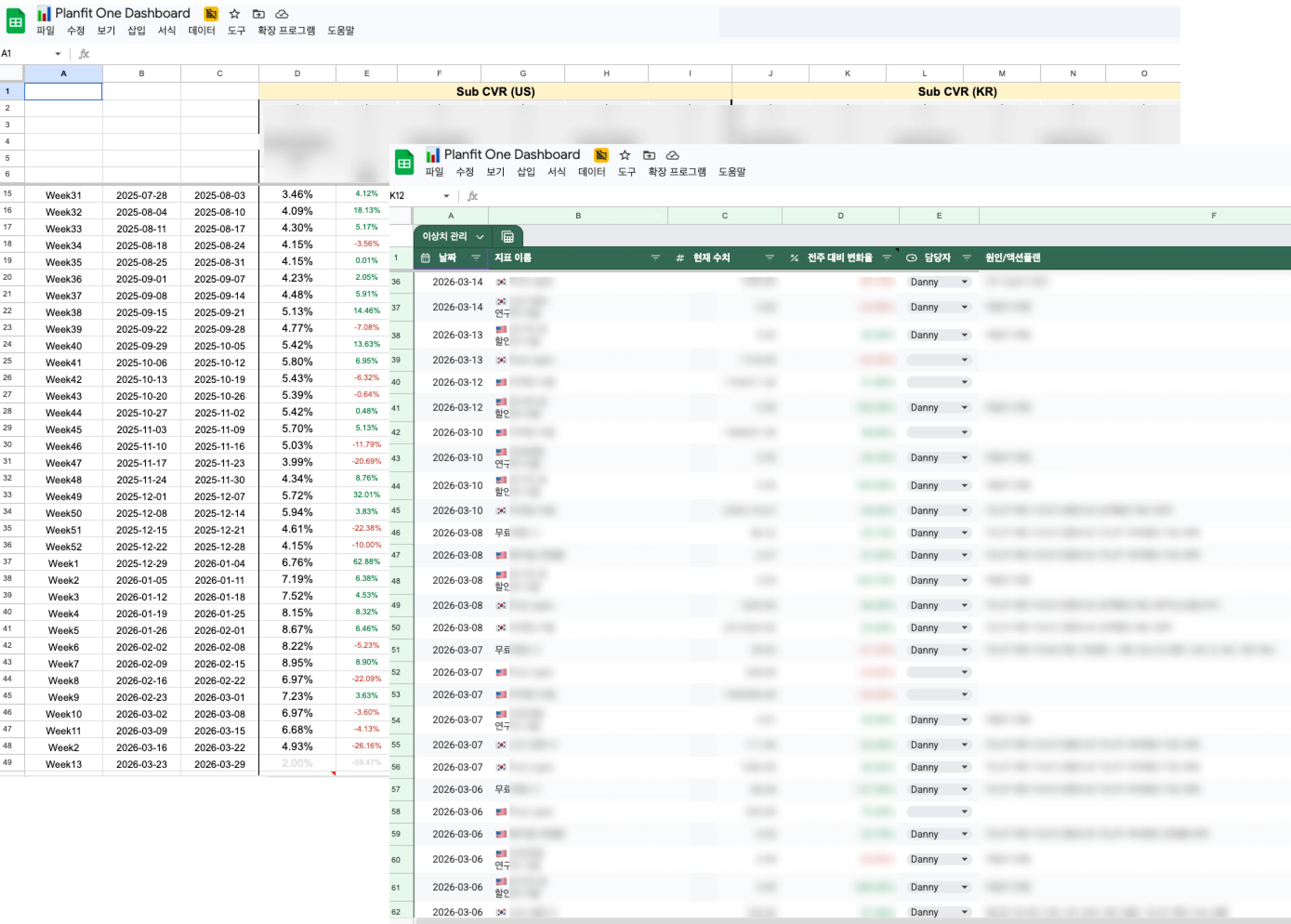Viewport: 1291px width, 924px height.
Task: Open the Danny dropdown for 2026-03-14 row 36
Action: tap(965, 282)
